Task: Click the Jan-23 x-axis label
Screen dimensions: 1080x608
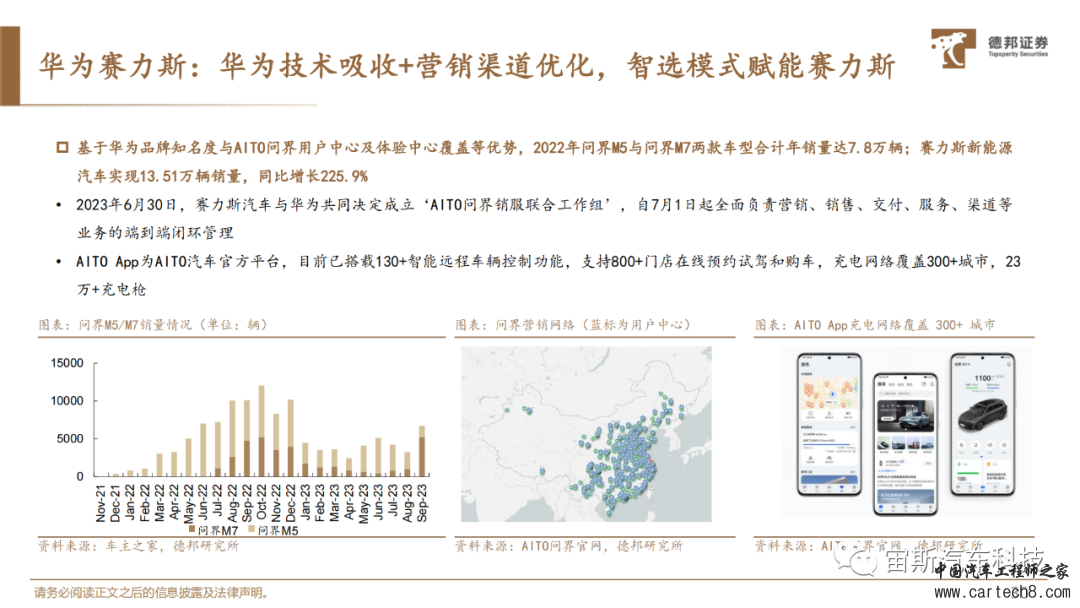Action: pyautogui.click(x=305, y=502)
